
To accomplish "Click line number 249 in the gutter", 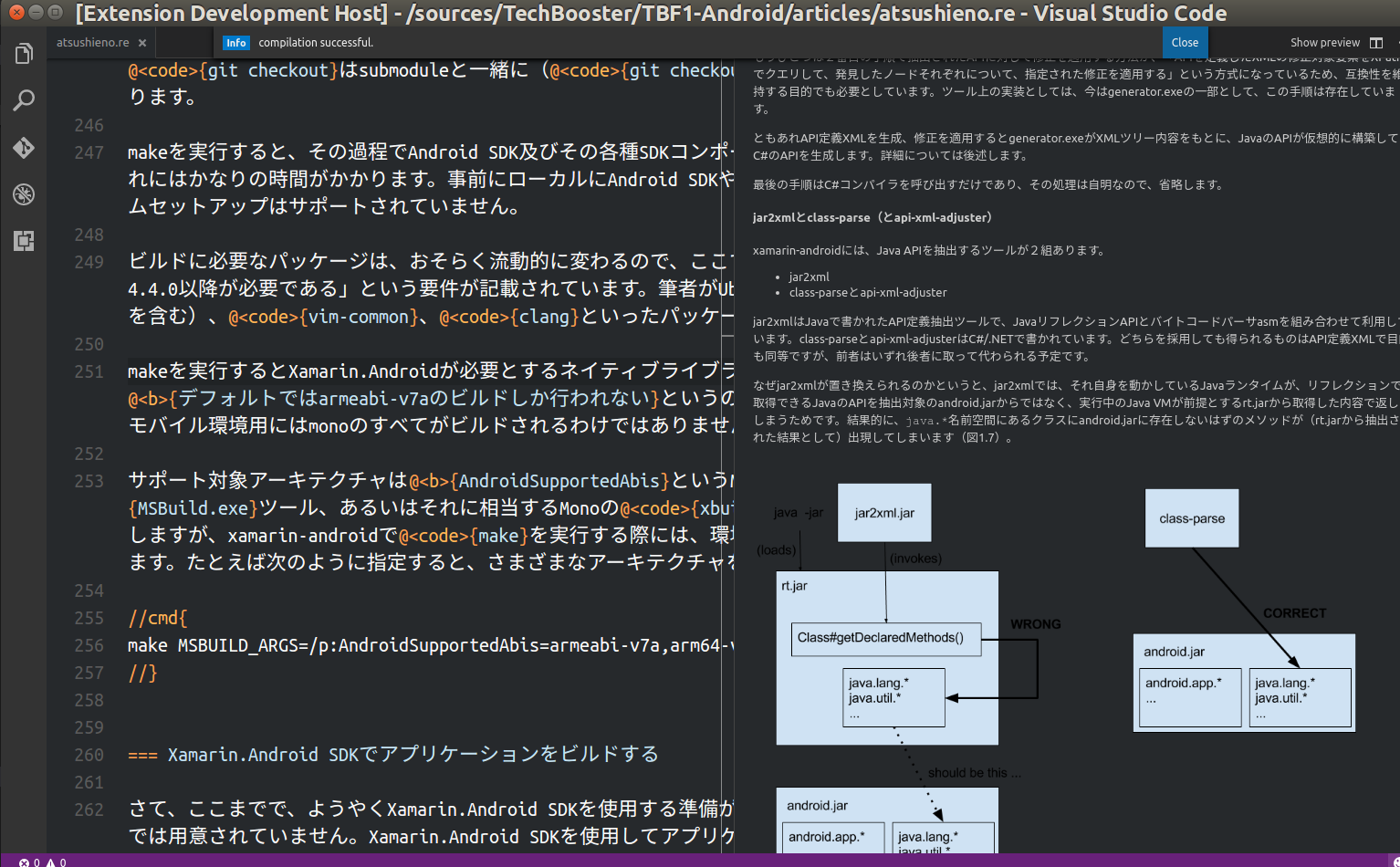I will click(89, 262).
